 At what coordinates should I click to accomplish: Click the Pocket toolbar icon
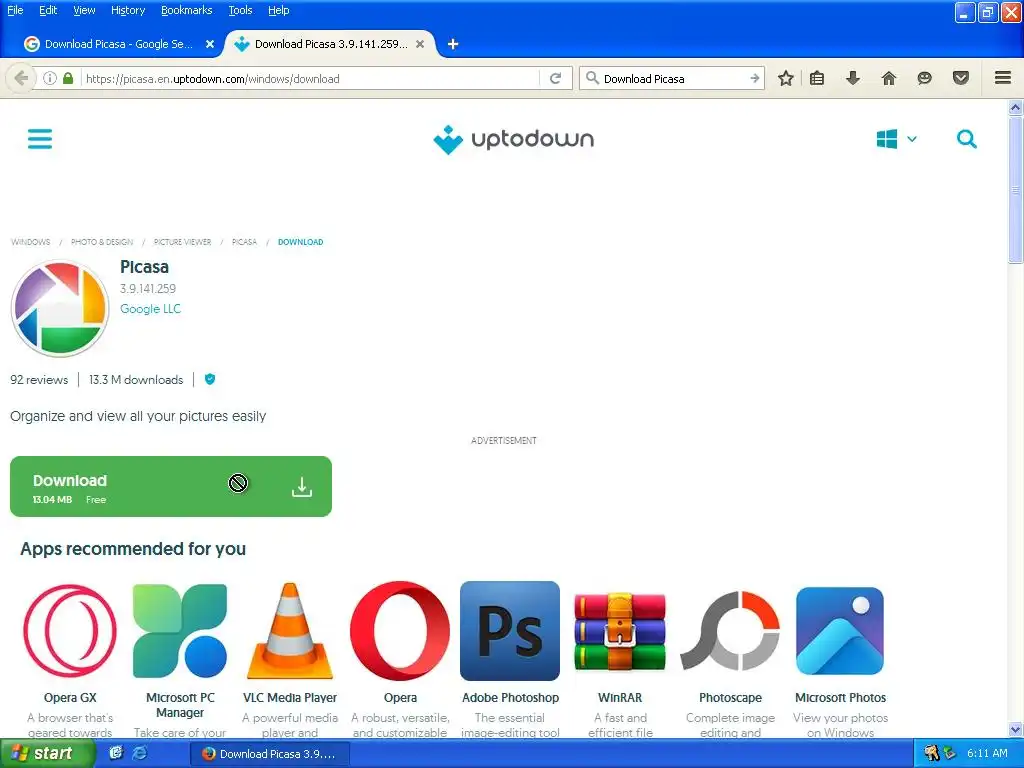point(961,78)
